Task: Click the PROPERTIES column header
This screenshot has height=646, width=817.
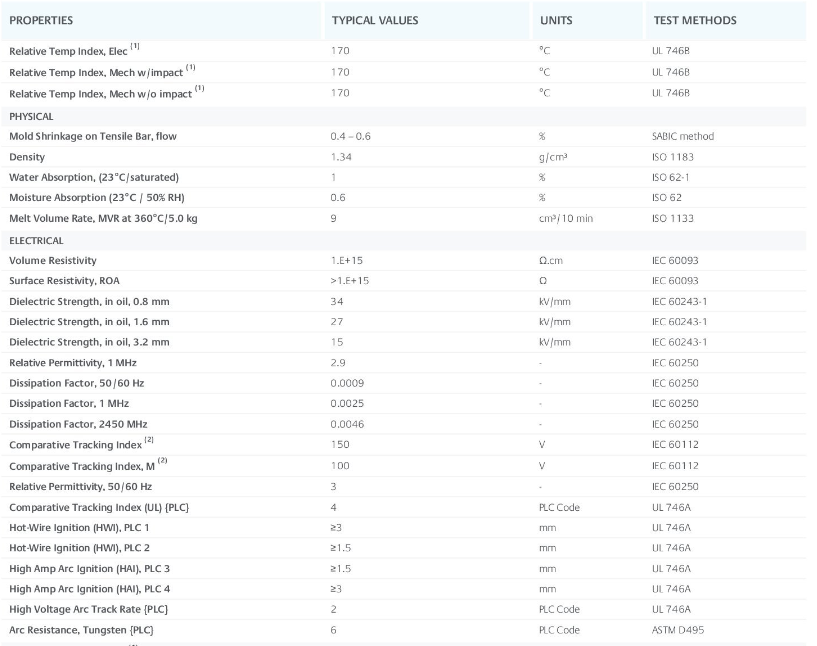Action: (x=41, y=20)
